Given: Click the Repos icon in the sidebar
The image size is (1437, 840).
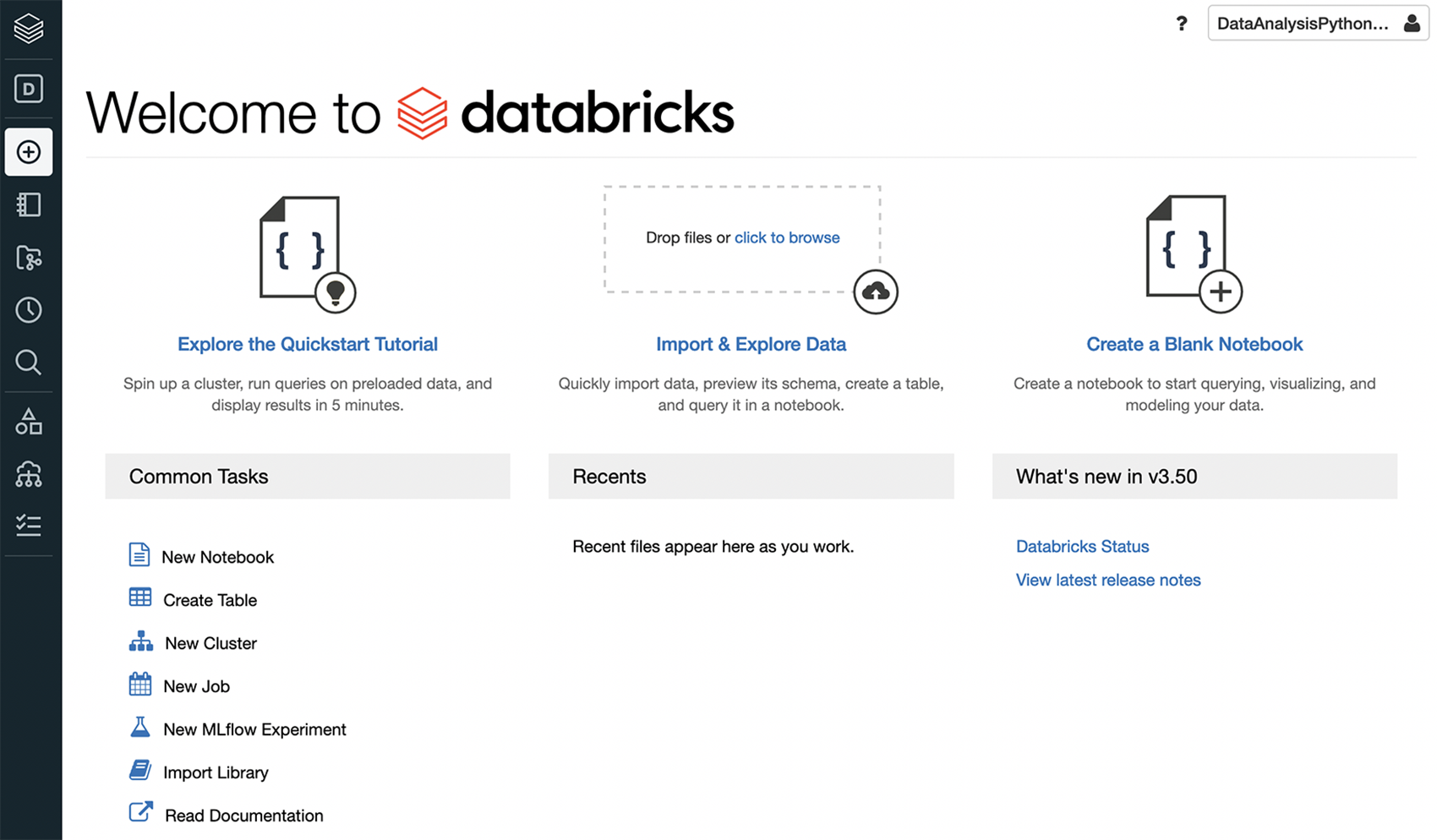Looking at the screenshot, I should point(29,257).
